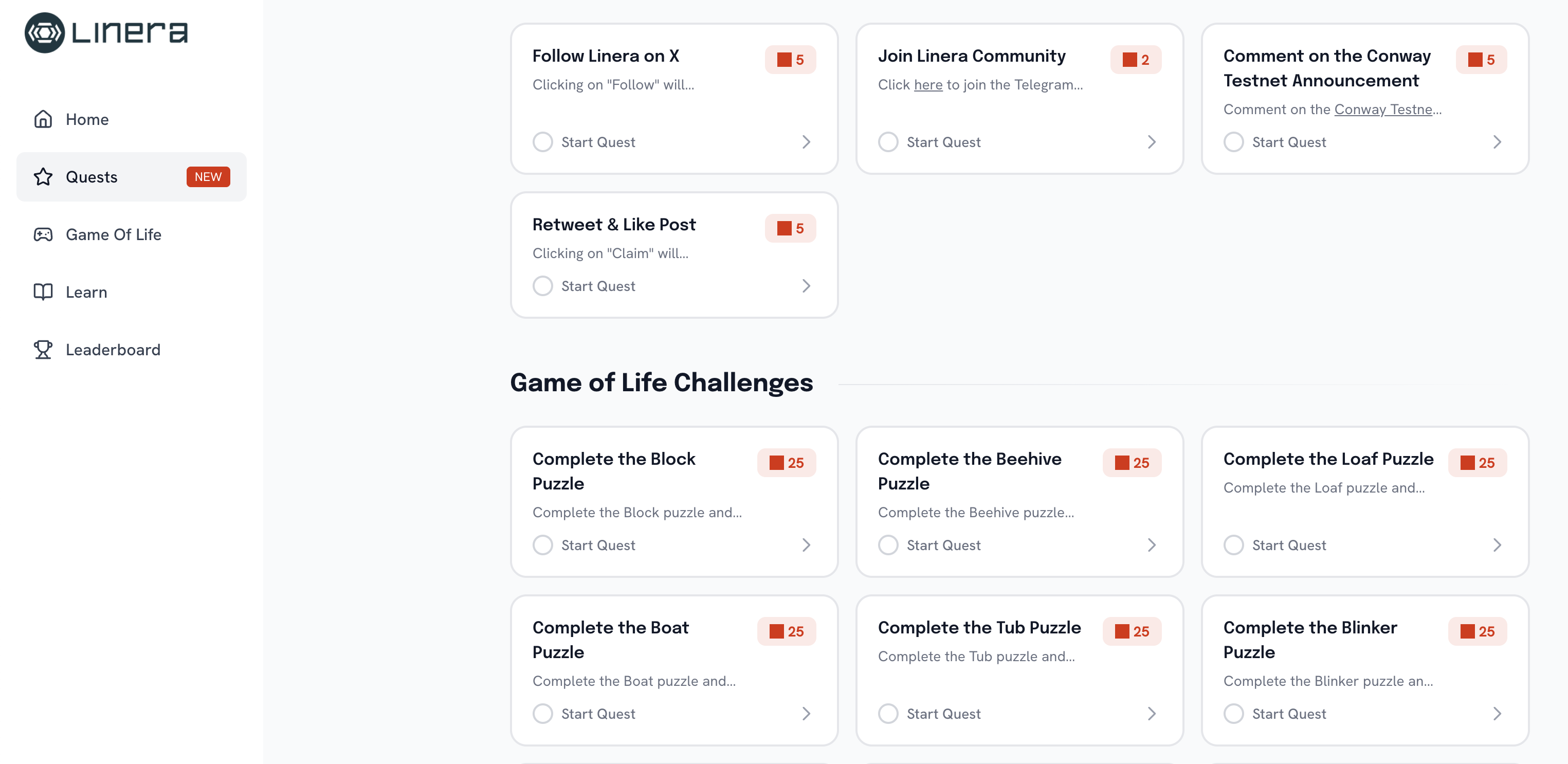Expand the Complete the Blinker Puzzle chevron
This screenshot has width=1568, height=764.
1497,714
